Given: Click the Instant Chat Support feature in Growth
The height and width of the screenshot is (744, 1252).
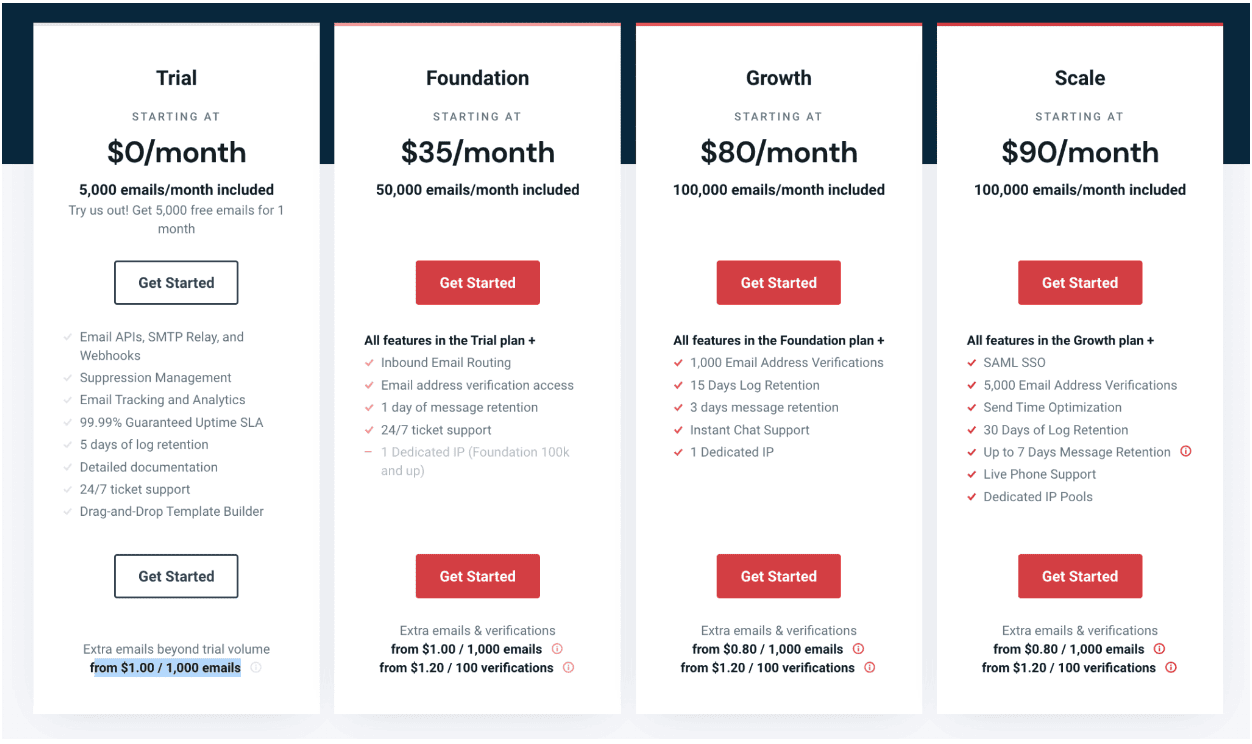Looking at the screenshot, I should [750, 430].
